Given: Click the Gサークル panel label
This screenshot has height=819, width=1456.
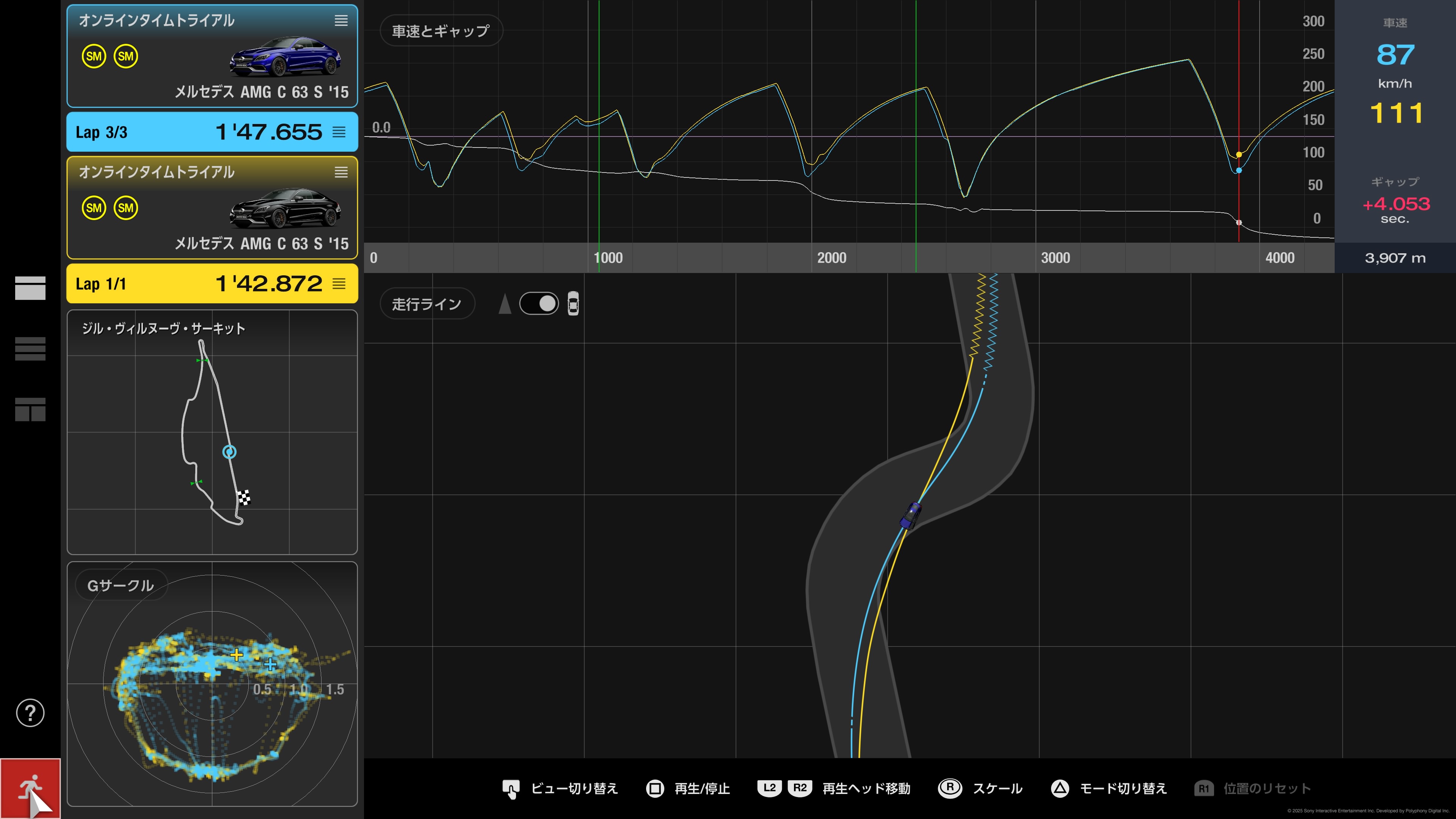Looking at the screenshot, I should click(121, 585).
